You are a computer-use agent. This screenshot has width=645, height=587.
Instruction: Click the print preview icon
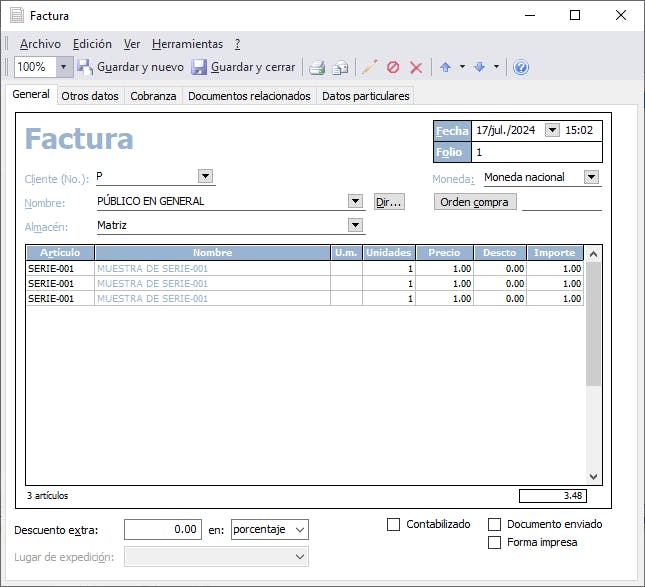click(340, 67)
